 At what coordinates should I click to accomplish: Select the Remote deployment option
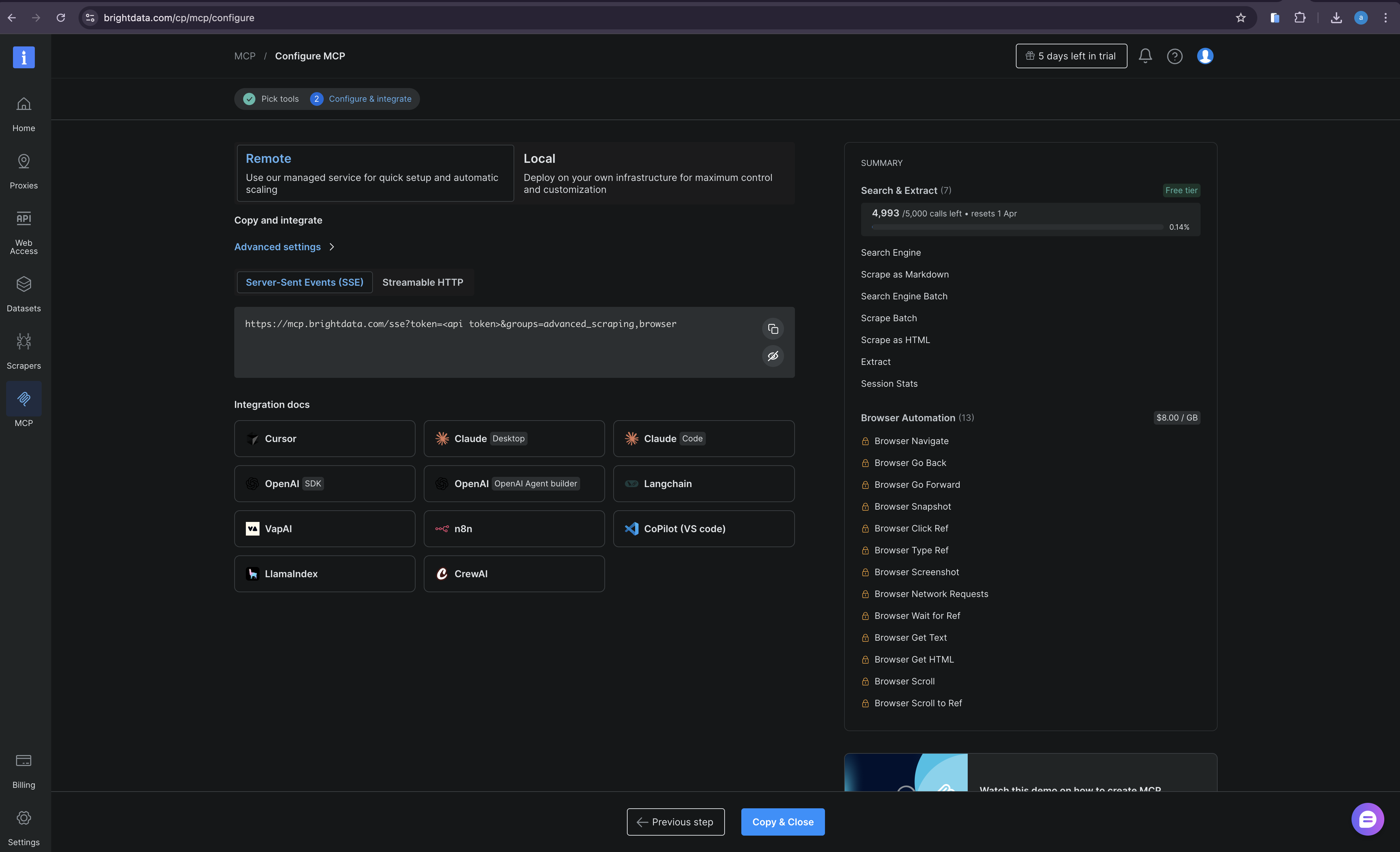click(x=375, y=173)
